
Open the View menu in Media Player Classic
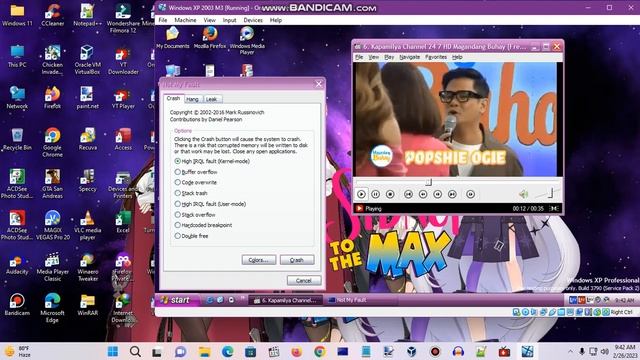pyautogui.click(x=373, y=57)
